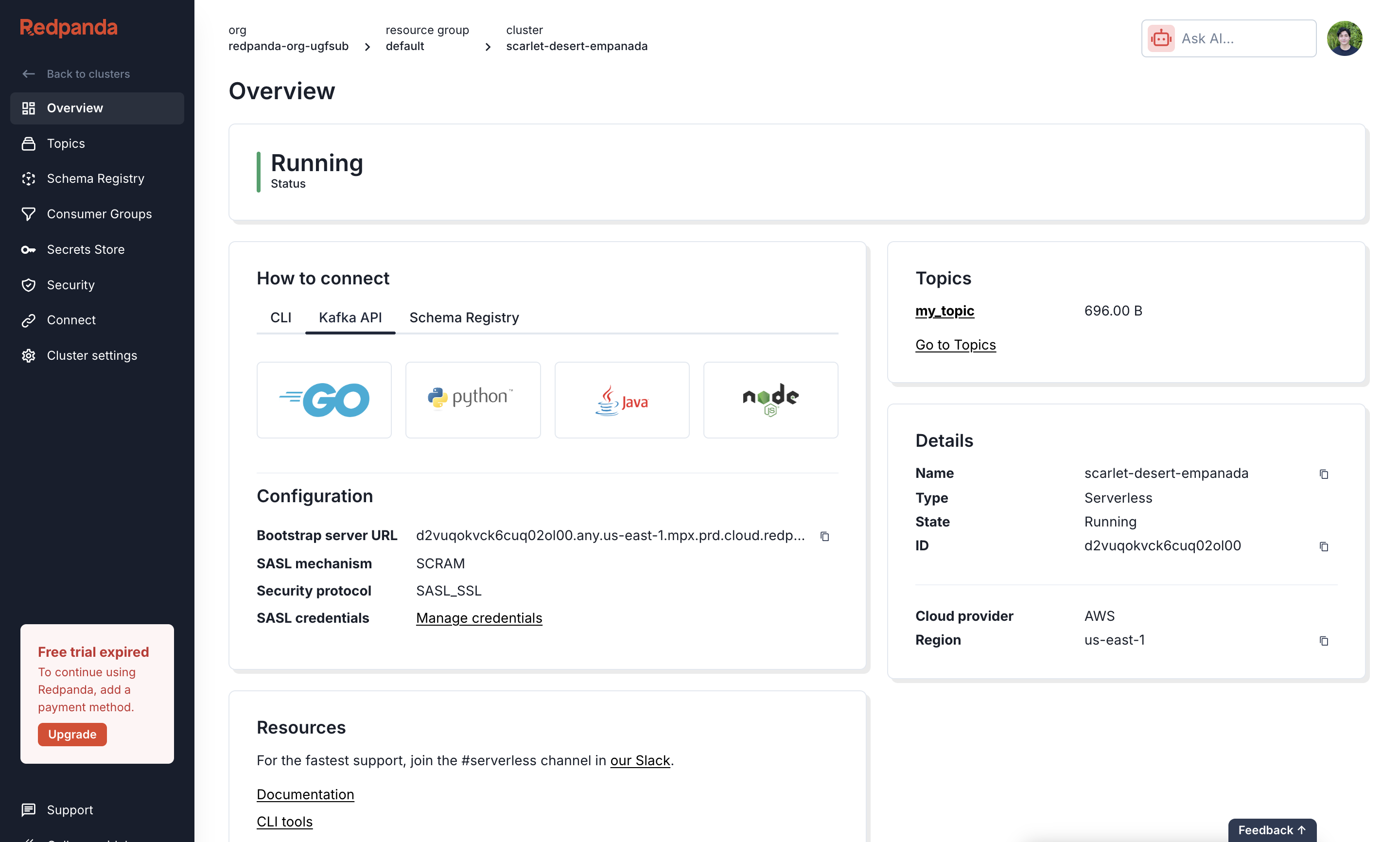This screenshot has height=842, width=1400.
Task: Follow the Go to Topics link
Action: coord(955,344)
